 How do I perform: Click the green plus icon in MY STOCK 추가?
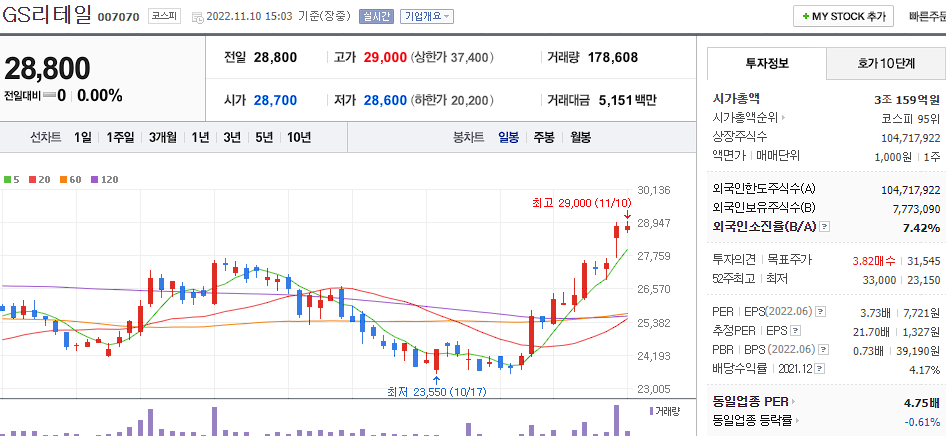(x=806, y=17)
